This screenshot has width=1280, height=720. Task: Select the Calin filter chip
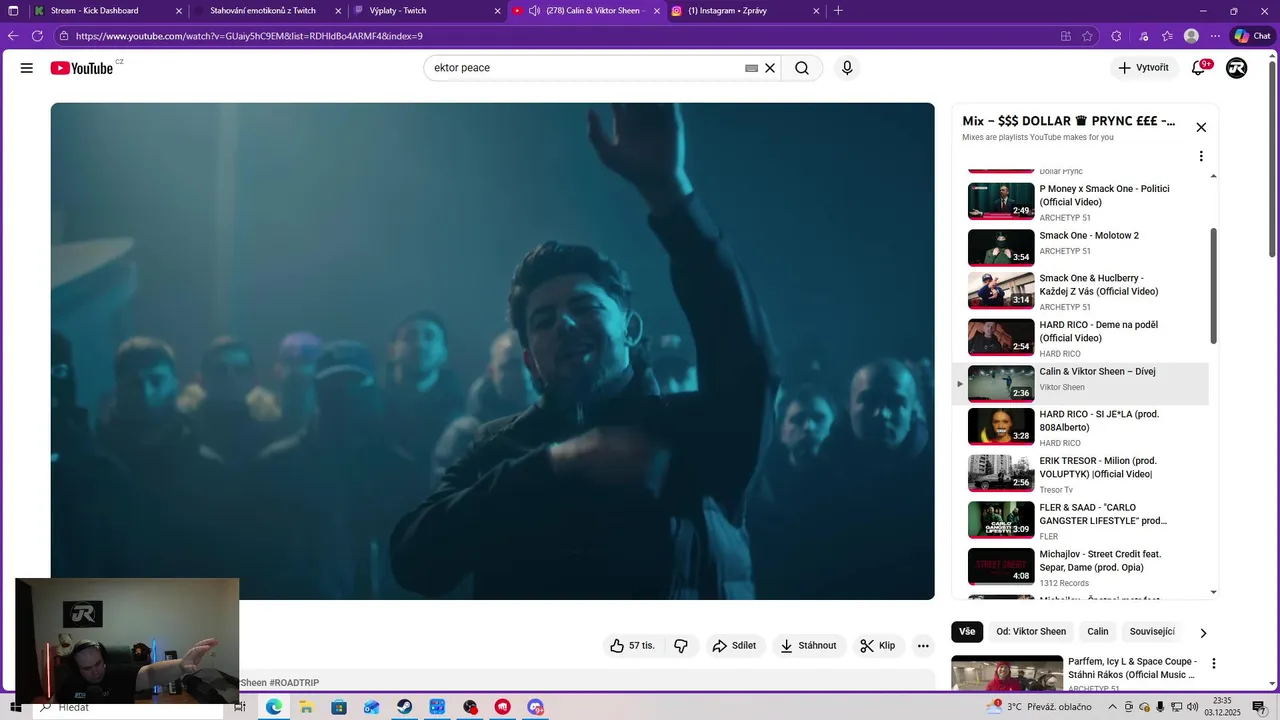[x=1098, y=632]
